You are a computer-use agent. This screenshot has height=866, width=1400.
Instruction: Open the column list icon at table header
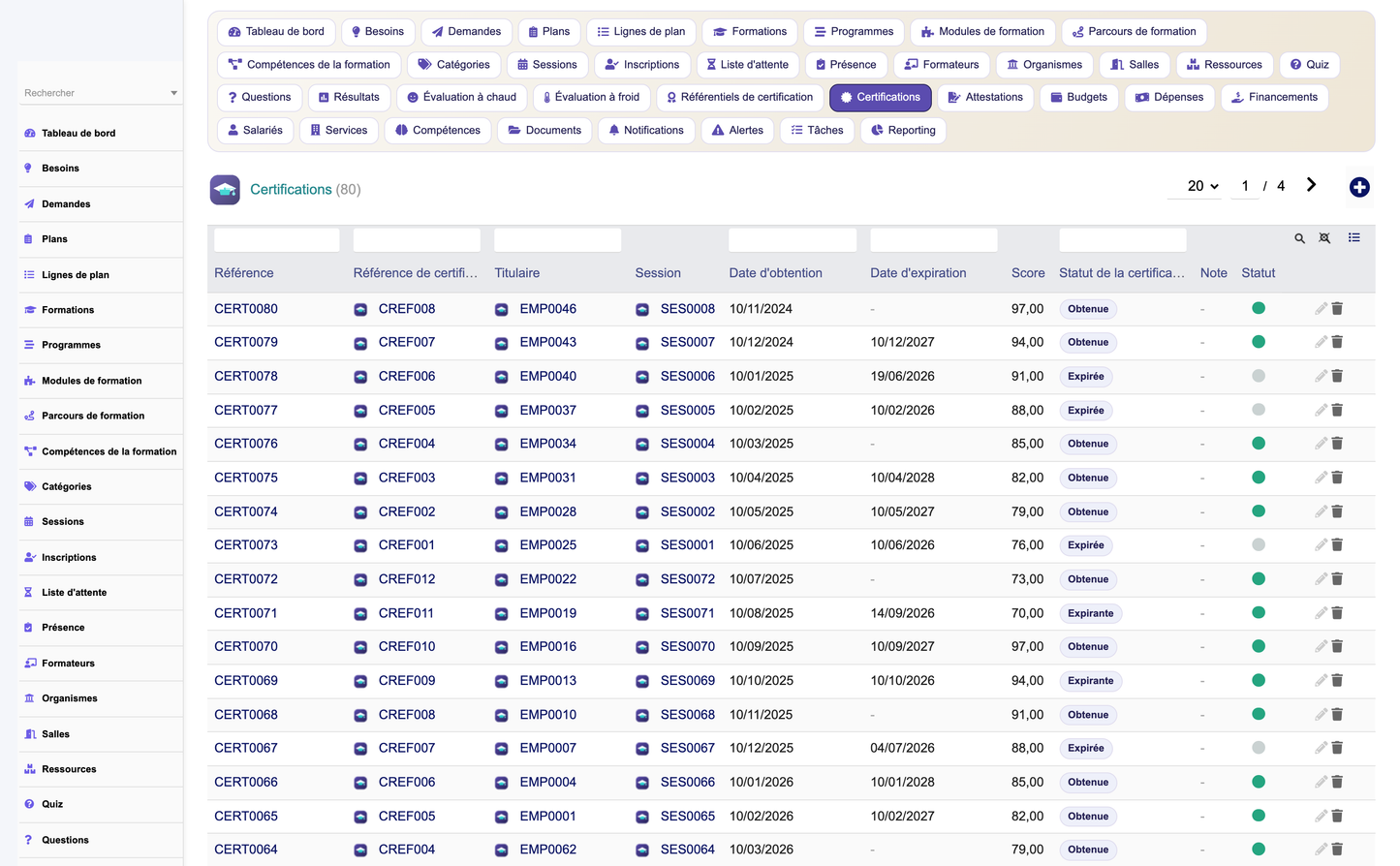point(1353,237)
